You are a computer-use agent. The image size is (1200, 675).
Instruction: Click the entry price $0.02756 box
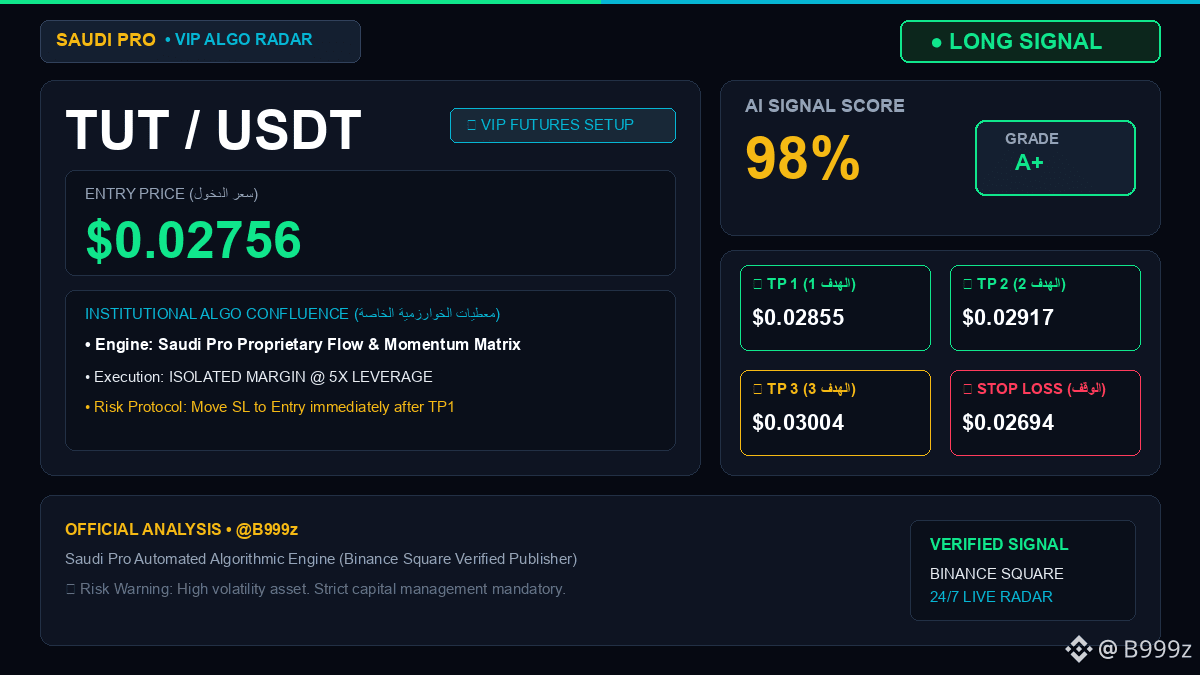(370, 223)
